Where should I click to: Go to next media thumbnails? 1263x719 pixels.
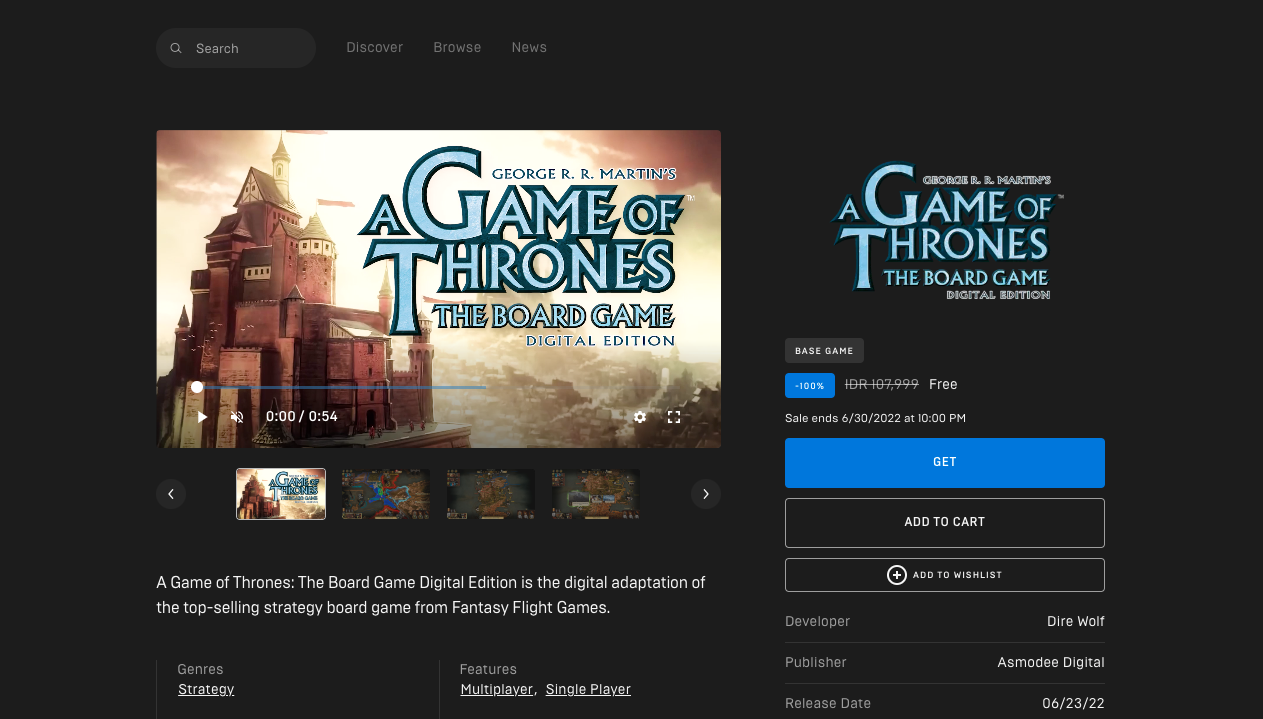click(706, 494)
